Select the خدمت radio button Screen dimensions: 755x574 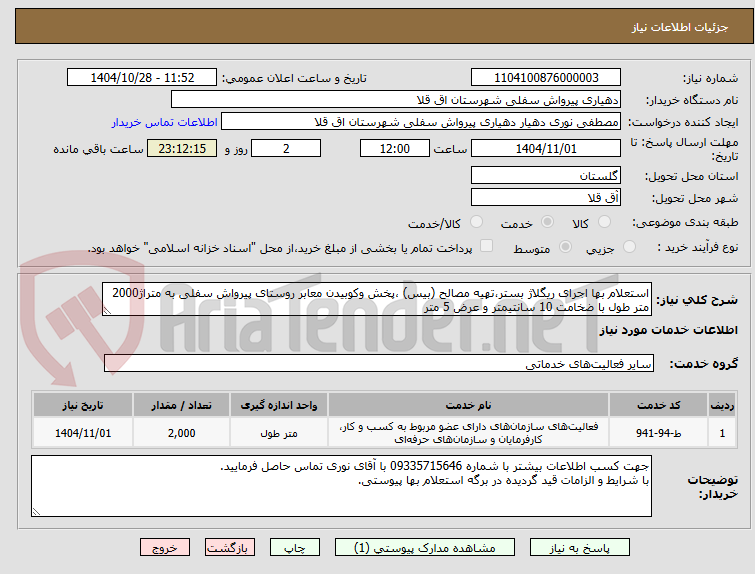pyautogui.click(x=547, y=222)
